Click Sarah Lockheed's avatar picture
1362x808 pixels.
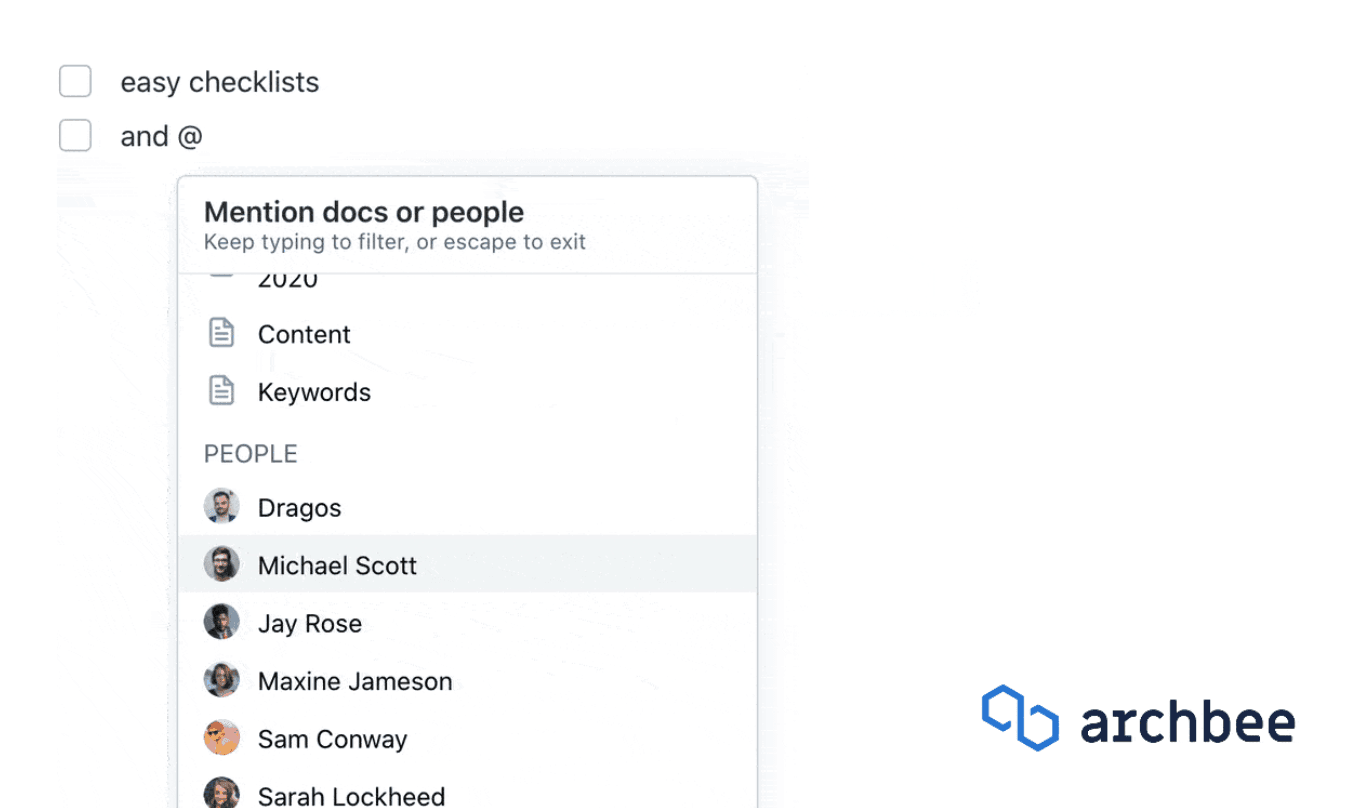click(x=221, y=794)
